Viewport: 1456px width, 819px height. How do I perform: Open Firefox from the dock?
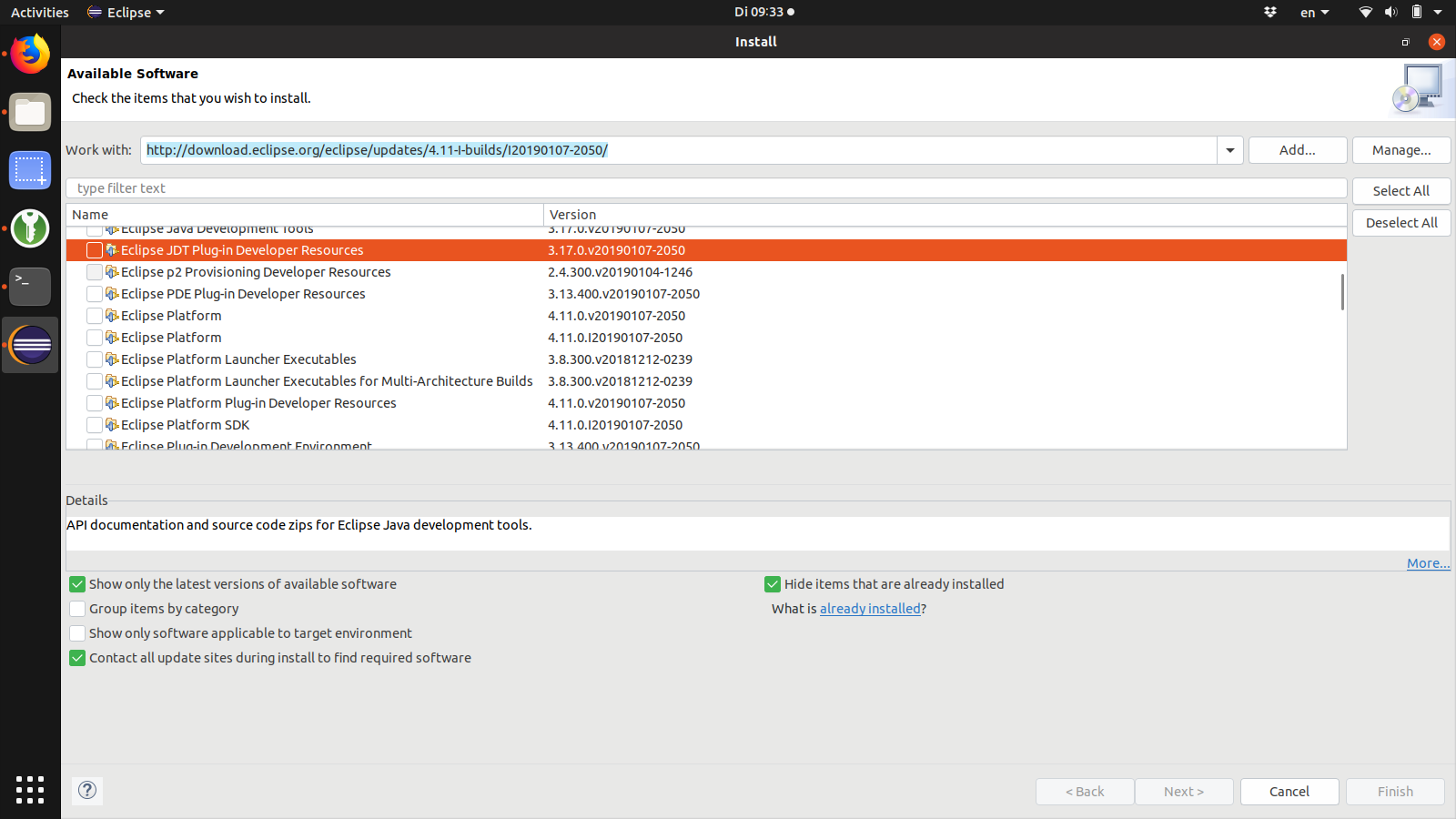click(30, 54)
